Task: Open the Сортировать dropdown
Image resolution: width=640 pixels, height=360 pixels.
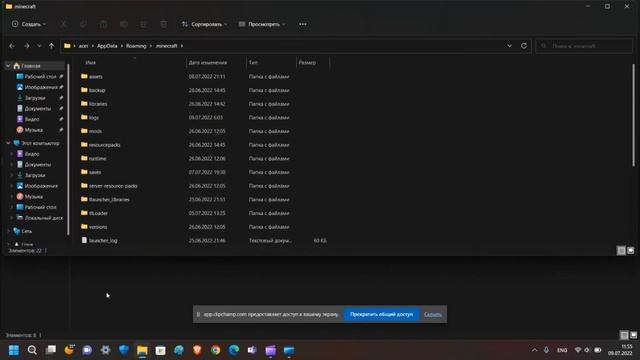Action: (204, 24)
